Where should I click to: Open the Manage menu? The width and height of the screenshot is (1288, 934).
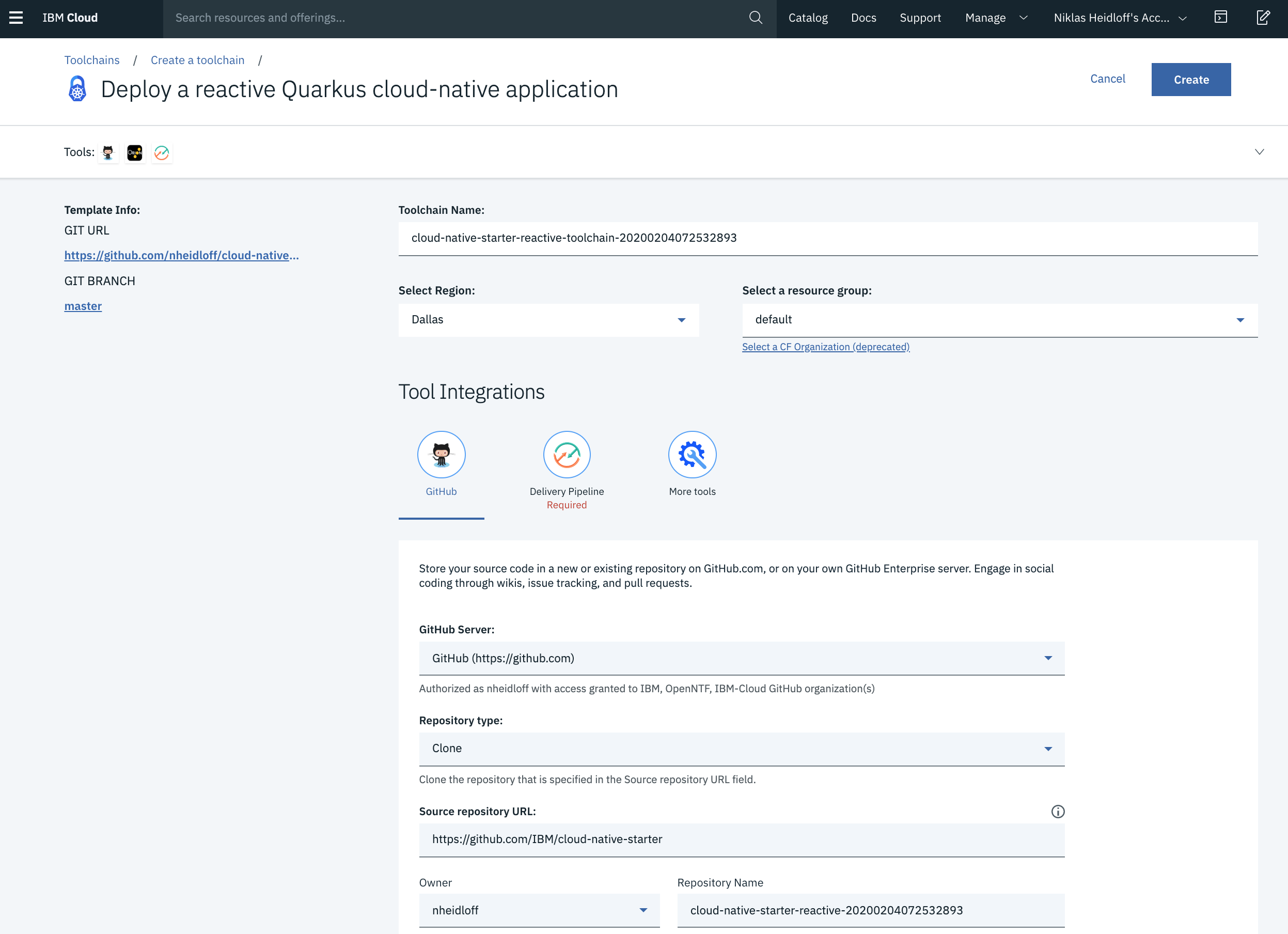coord(996,18)
